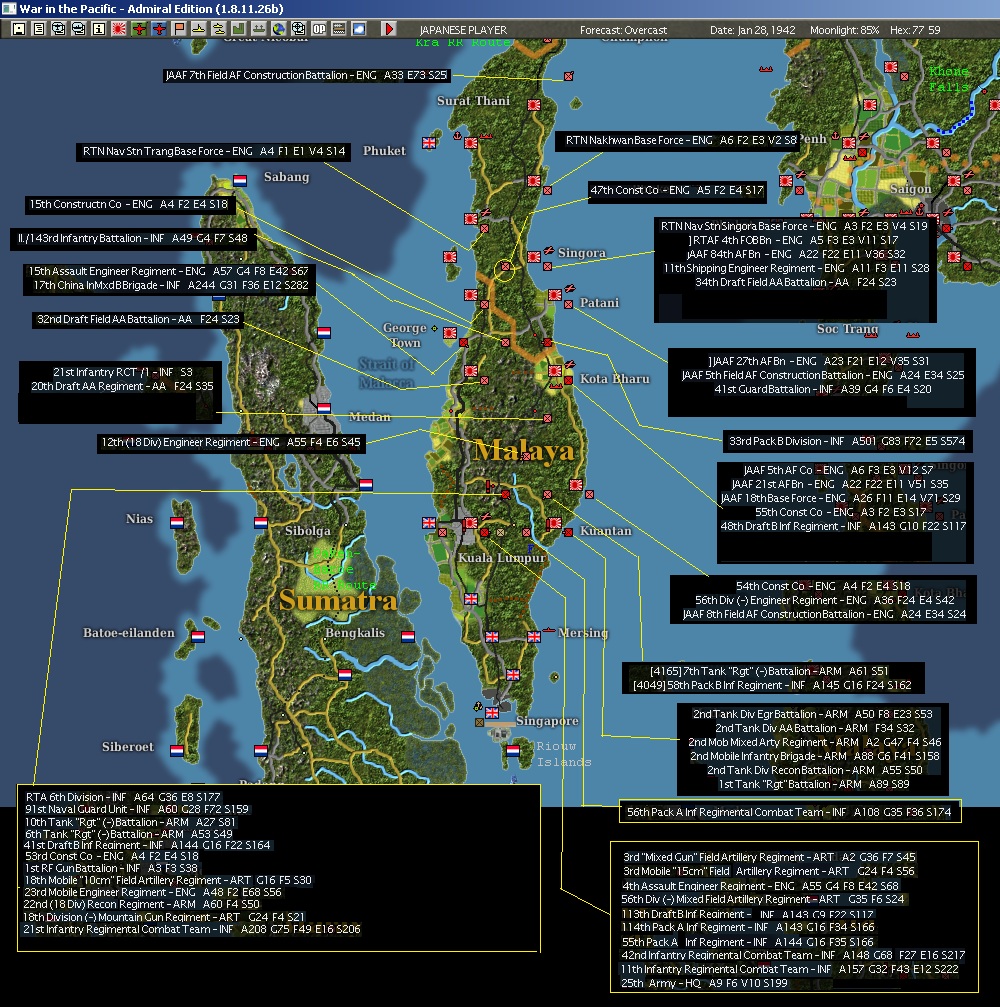The image size is (1000, 1007).
Task: Select Dutch flag at Batoe-eilanden
Action: (198, 636)
